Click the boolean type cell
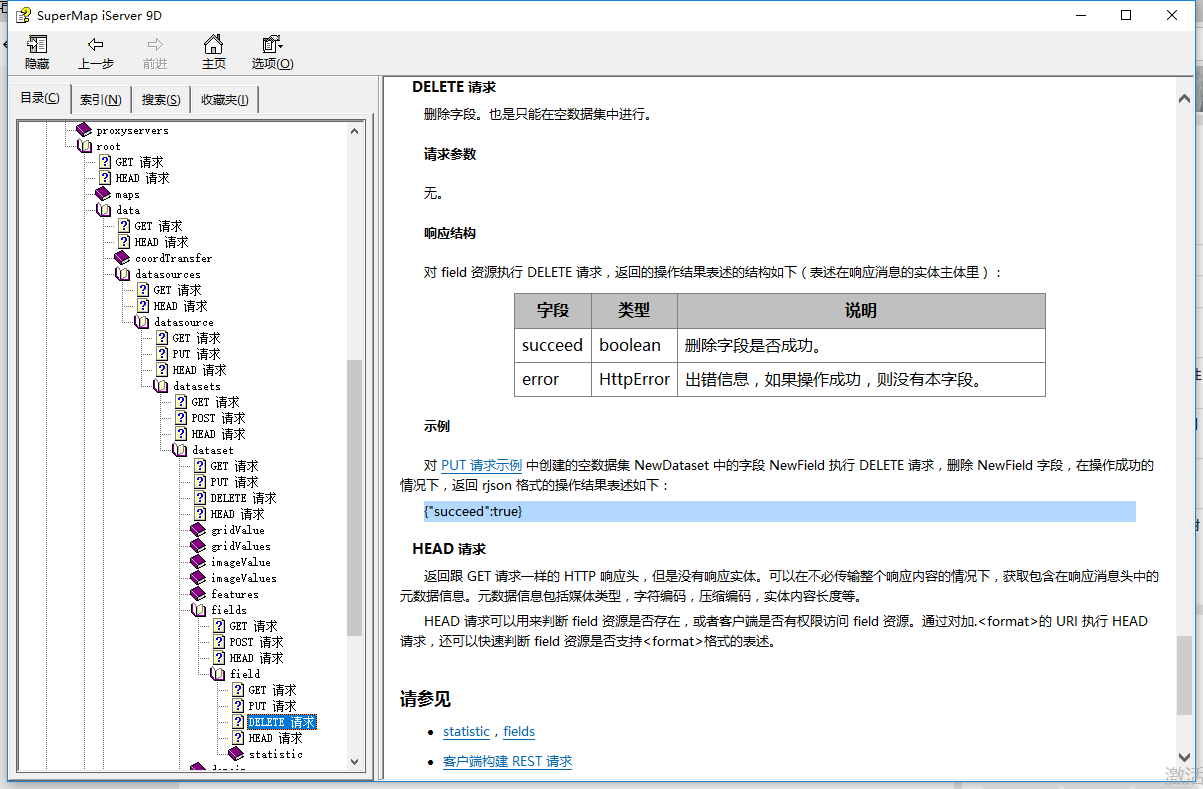The image size is (1203, 789). [634, 346]
